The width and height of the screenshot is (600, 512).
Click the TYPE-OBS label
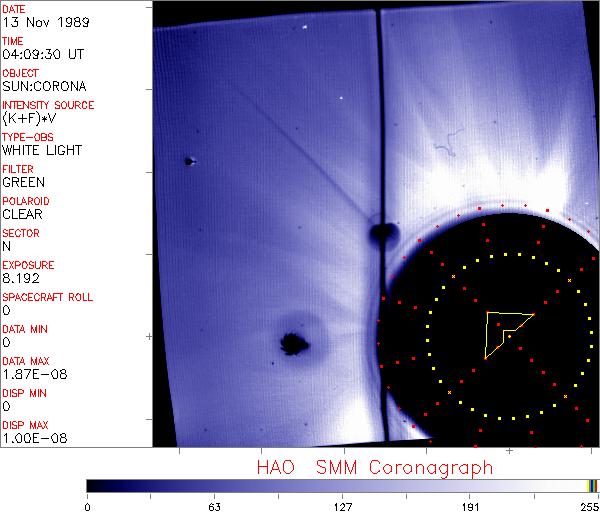pyautogui.click(x=28, y=137)
